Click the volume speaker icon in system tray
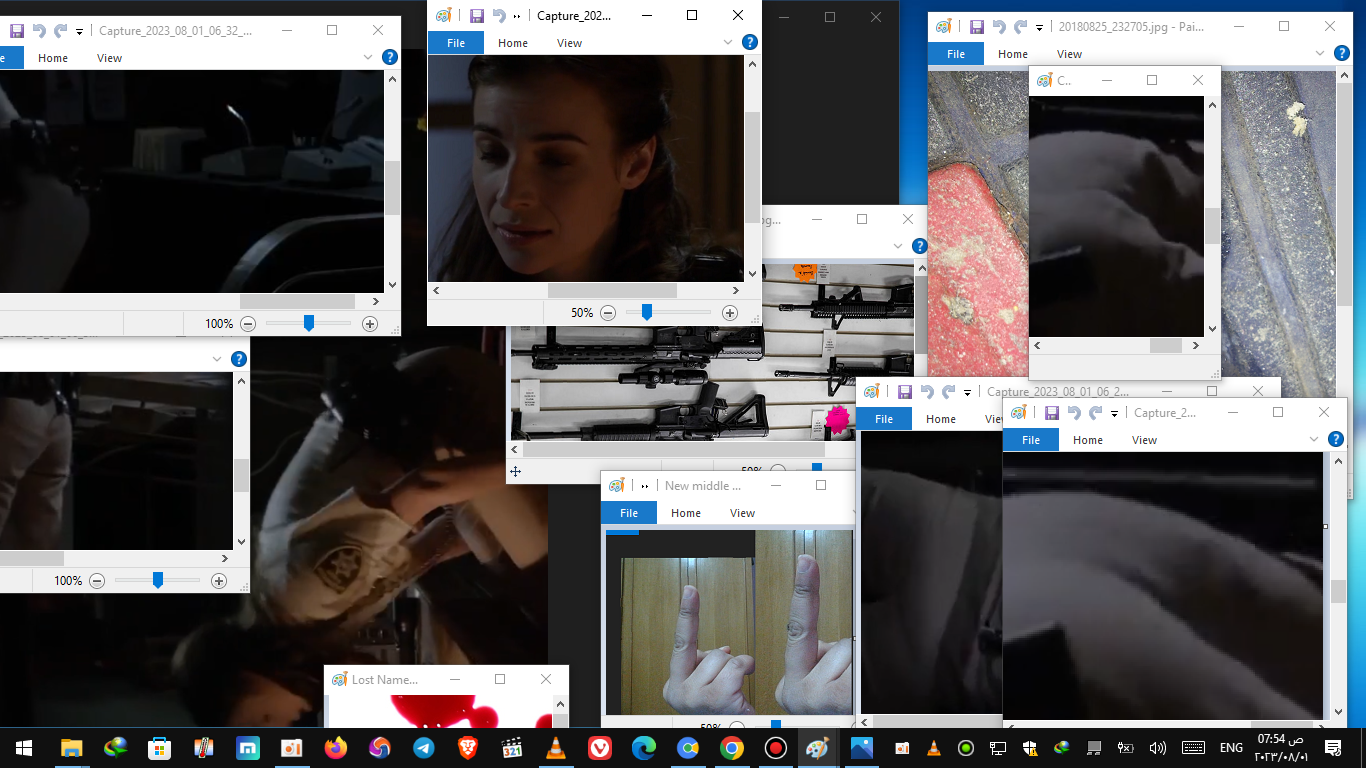The height and width of the screenshot is (768, 1366). (x=1157, y=748)
